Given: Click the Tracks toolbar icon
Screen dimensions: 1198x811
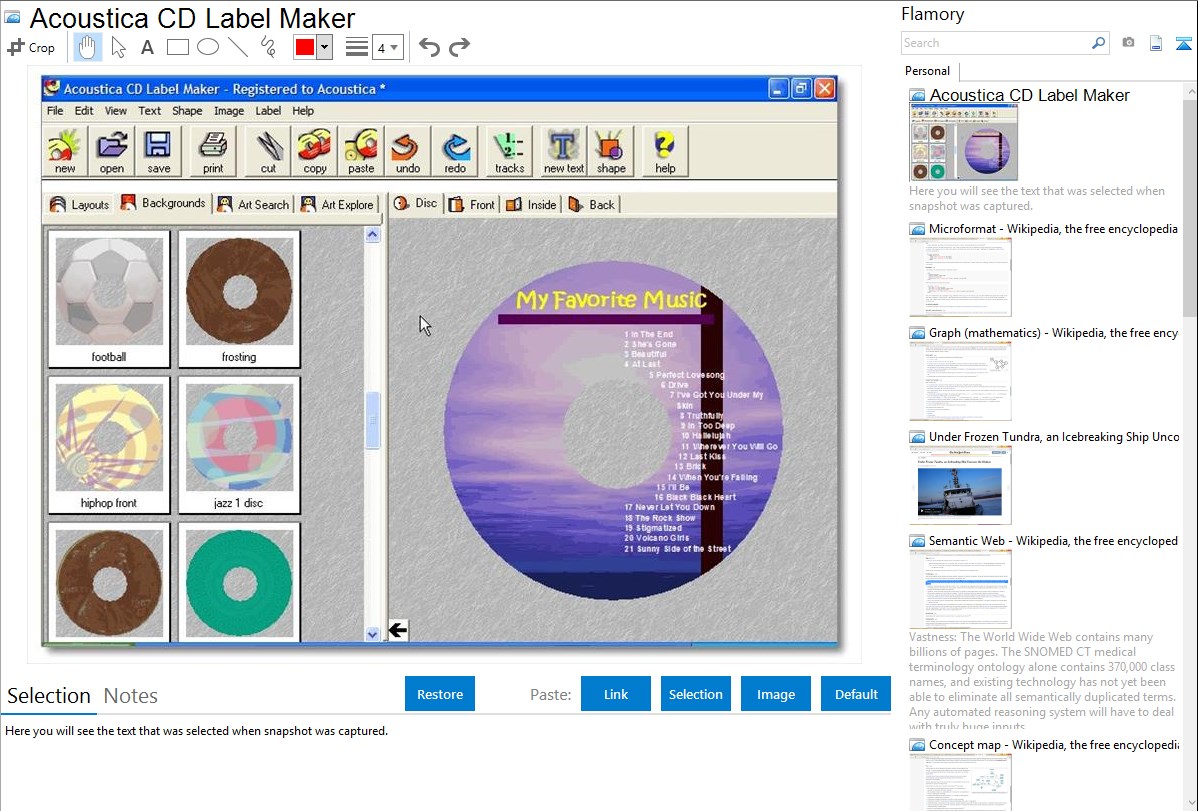Looking at the screenshot, I should point(510,151).
